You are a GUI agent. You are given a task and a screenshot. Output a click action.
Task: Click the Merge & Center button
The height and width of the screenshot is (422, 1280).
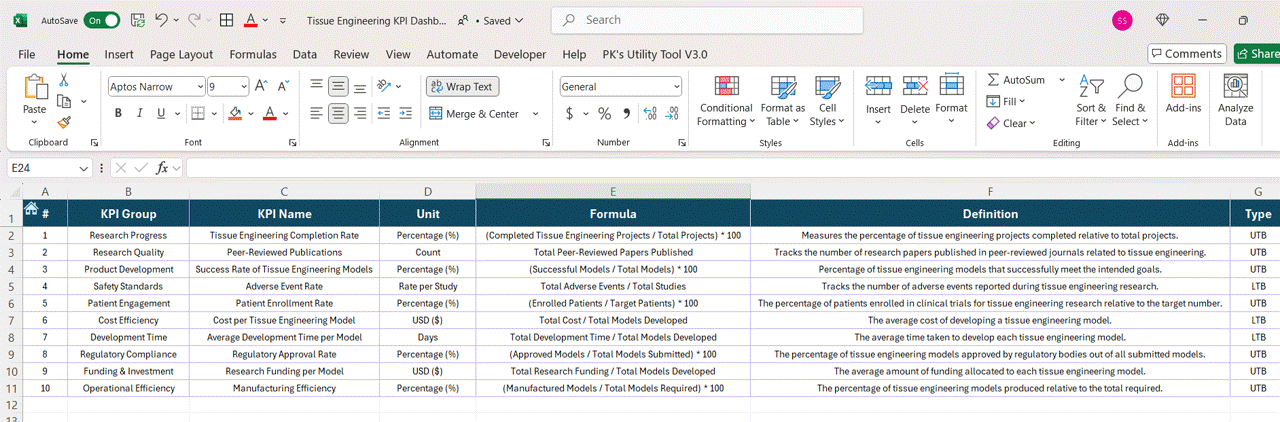point(475,114)
